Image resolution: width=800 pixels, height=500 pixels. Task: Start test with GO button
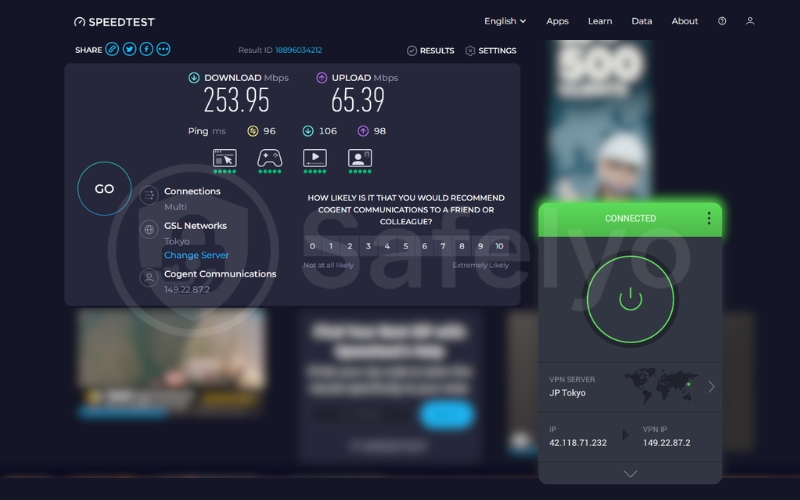click(x=104, y=189)
